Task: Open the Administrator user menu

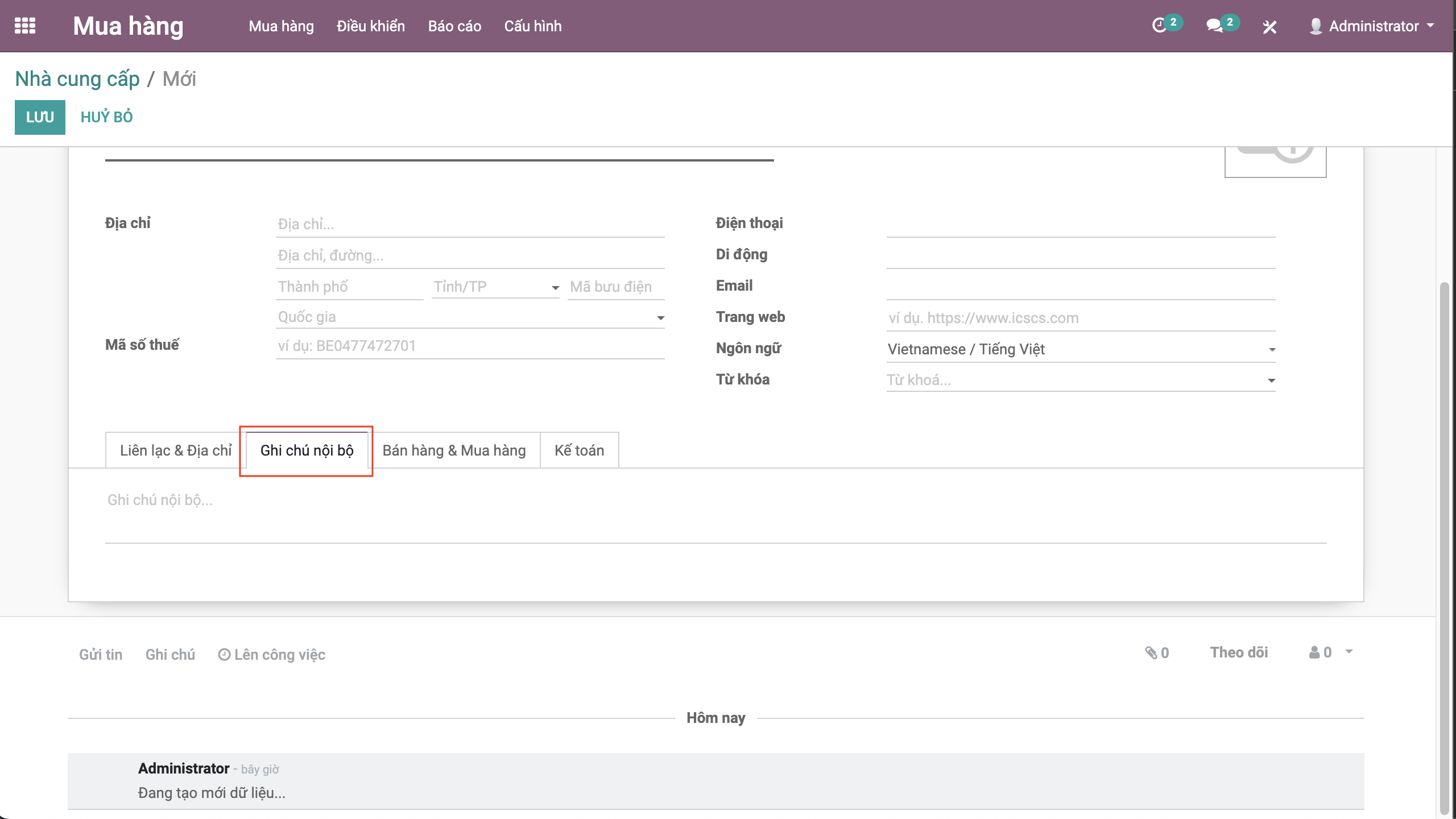Action: 1372,26
